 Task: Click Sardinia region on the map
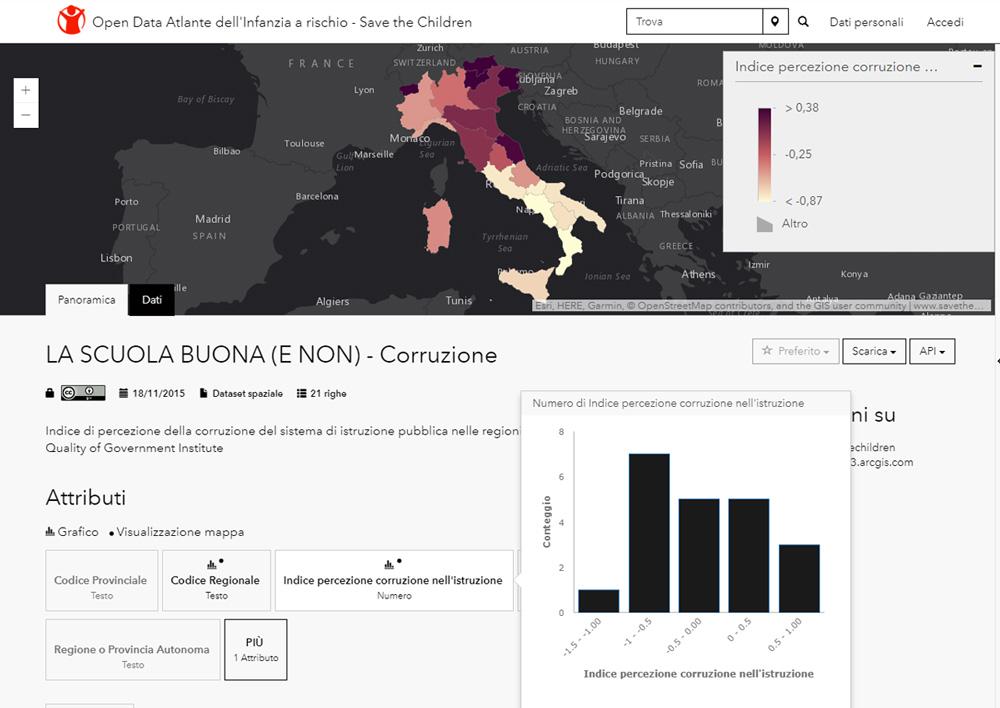(x=438, y=226)
